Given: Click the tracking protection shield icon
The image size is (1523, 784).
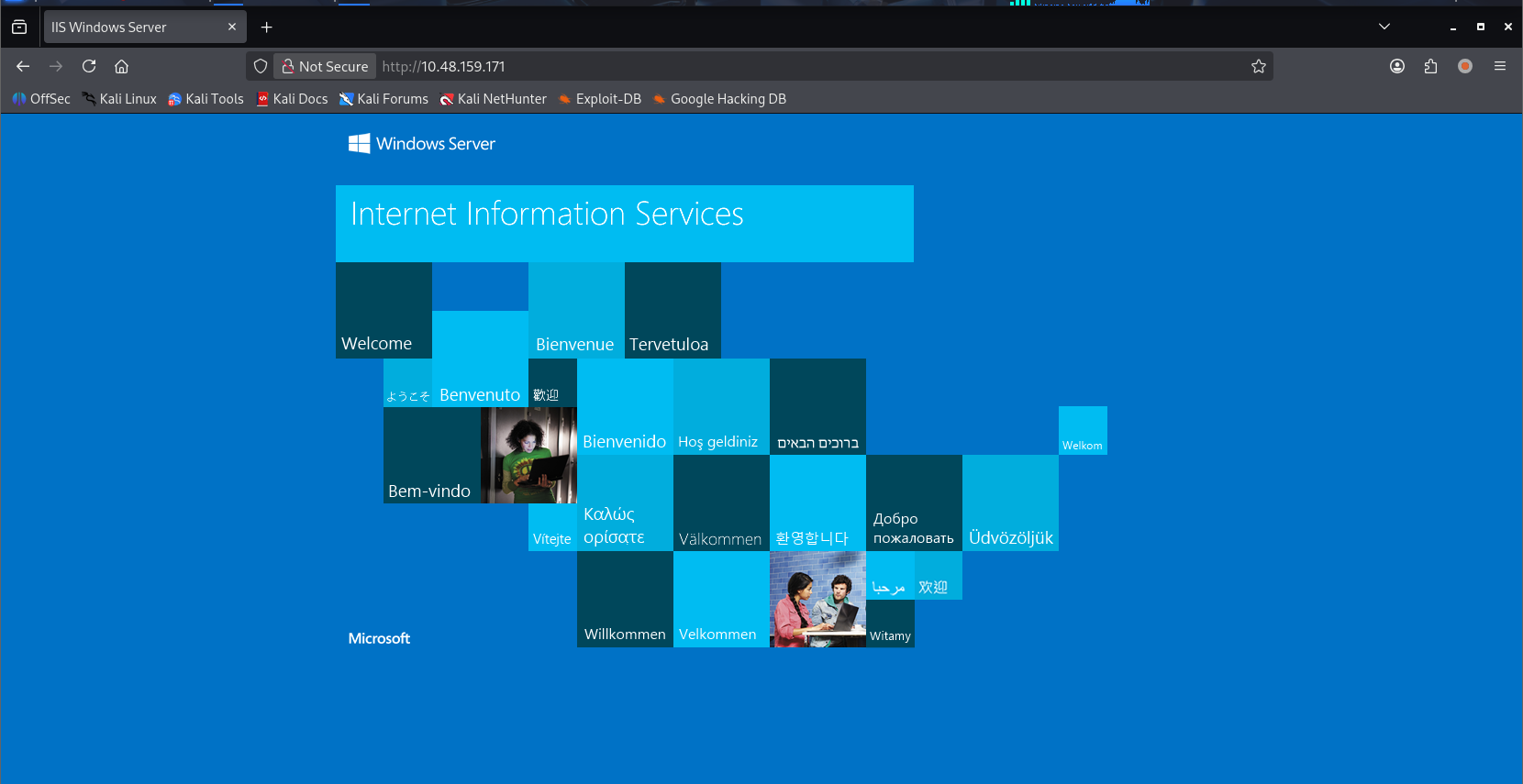Looking at the screenshot, I should pos(261,66).
